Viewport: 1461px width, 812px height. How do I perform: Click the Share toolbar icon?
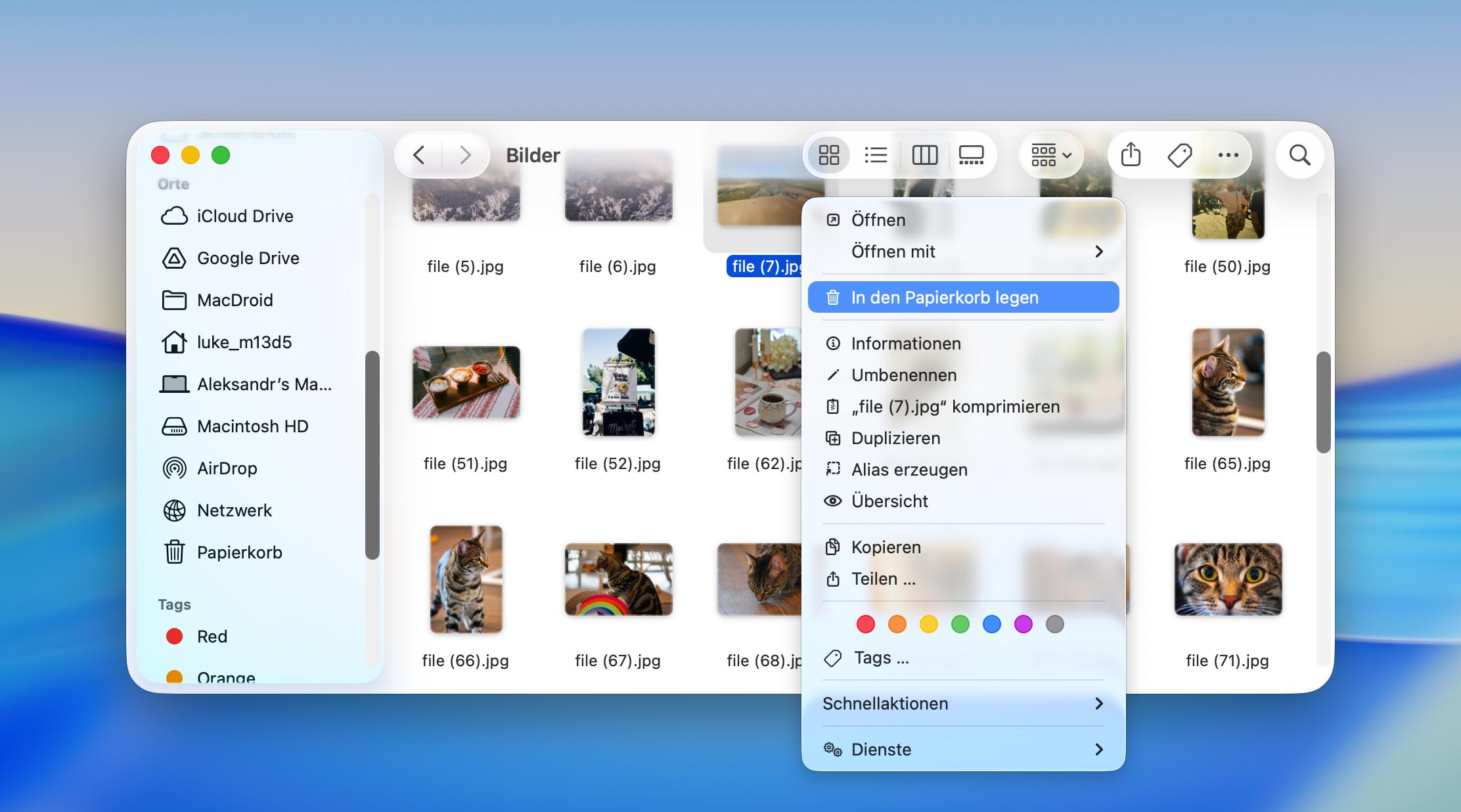point(1131,155)
